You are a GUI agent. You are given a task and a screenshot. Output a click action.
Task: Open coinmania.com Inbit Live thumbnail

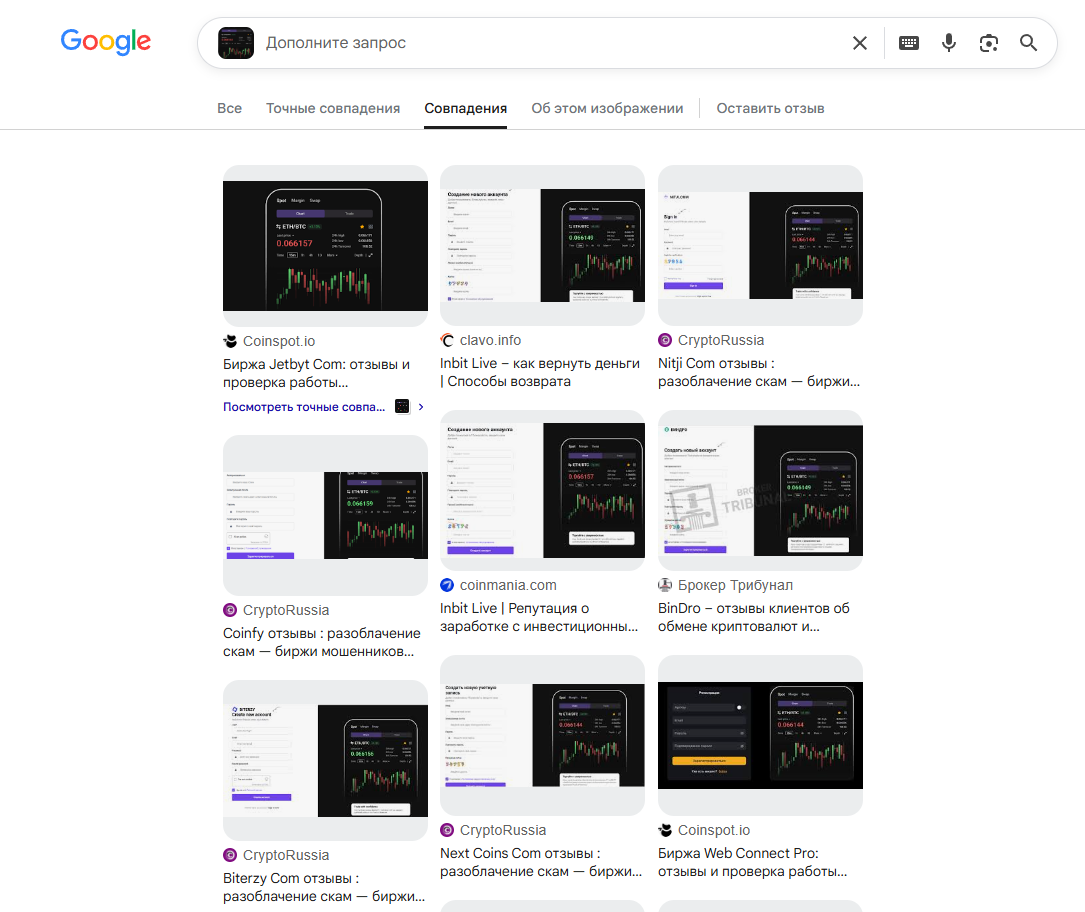tap(542, 491)
